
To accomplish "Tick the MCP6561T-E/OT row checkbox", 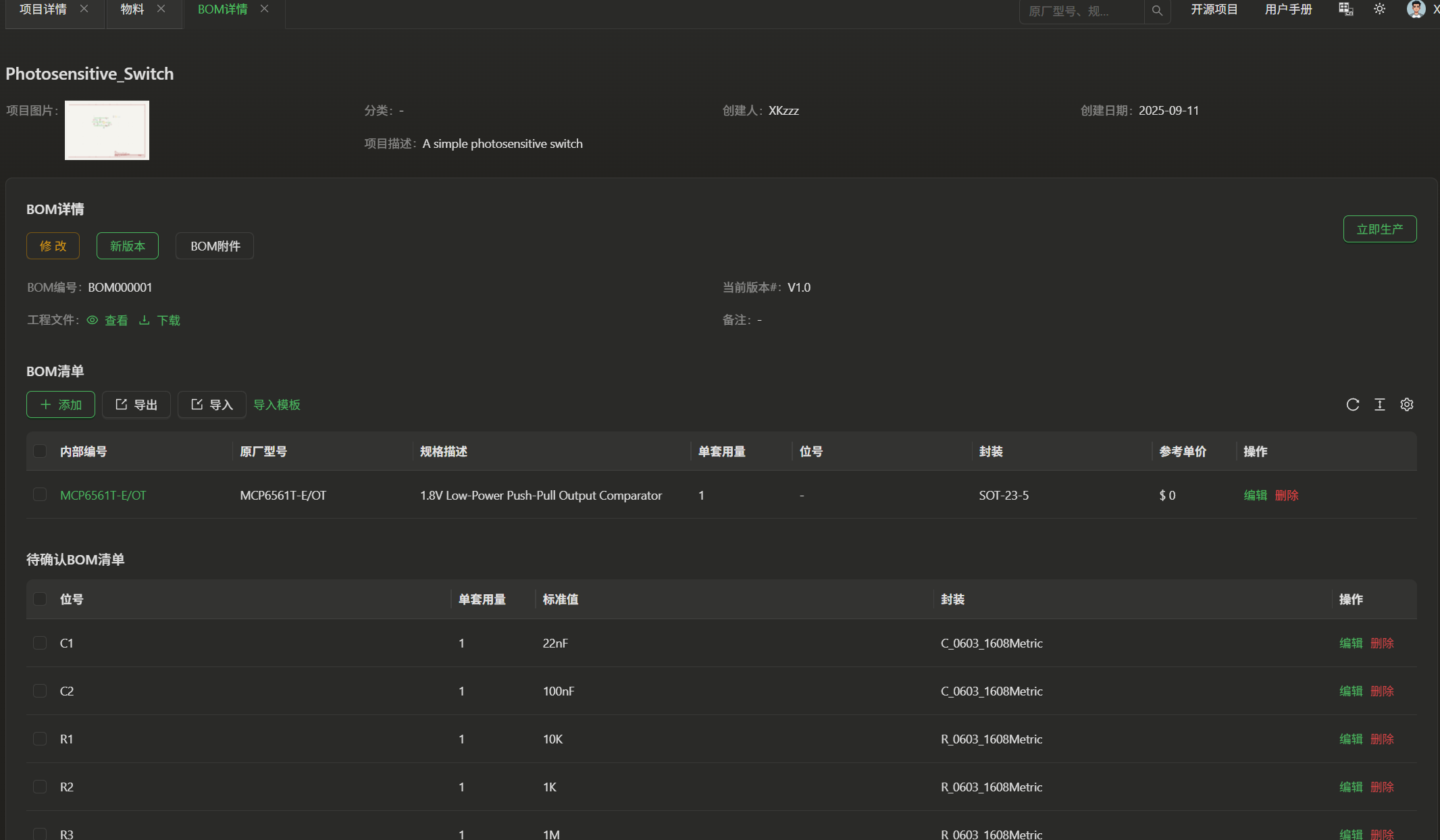I will tap(40, 495).
